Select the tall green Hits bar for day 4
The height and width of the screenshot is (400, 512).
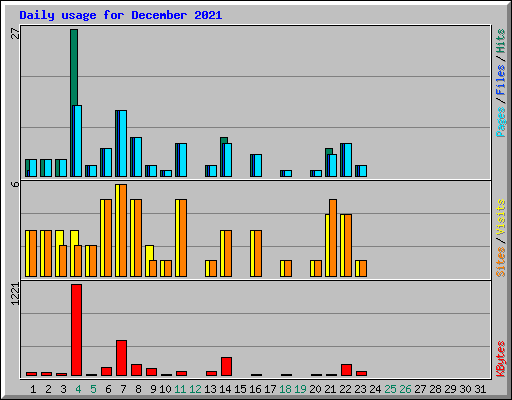click(x=74, y=67)
